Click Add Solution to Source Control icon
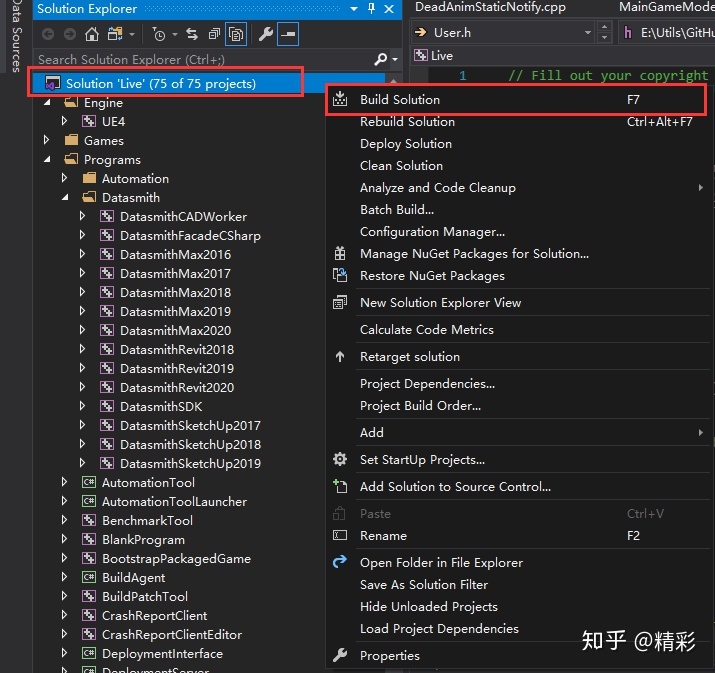Image resolution: width=715 pixels, height=673 pixels. click(340, 486)
